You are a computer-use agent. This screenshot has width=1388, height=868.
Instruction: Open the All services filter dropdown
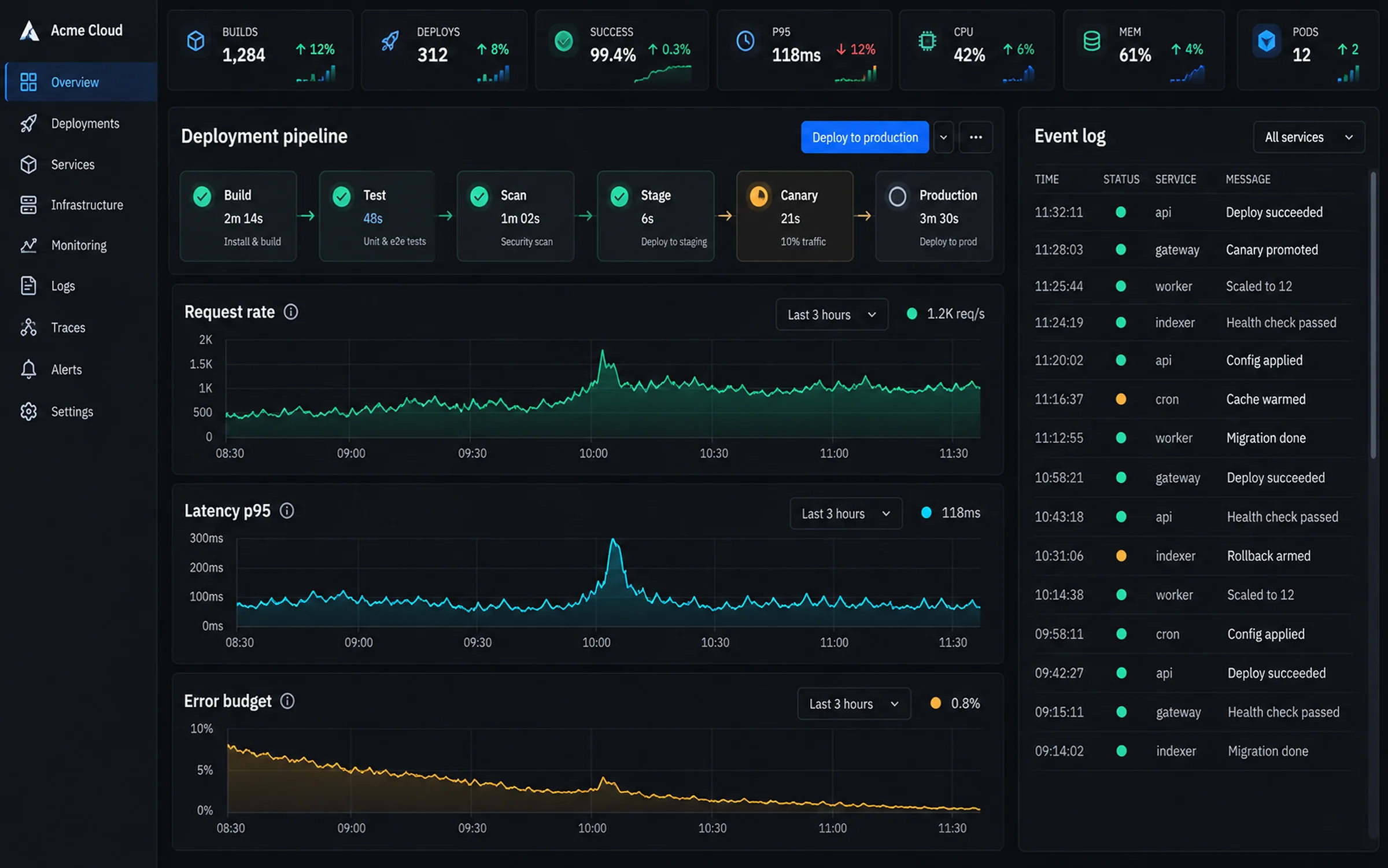click(1309, 137)
